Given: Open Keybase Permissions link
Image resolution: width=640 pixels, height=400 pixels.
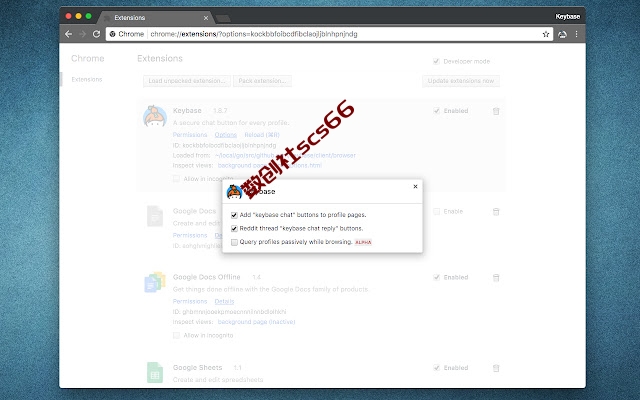Looking at the screenshot, I should click(190, 135).
